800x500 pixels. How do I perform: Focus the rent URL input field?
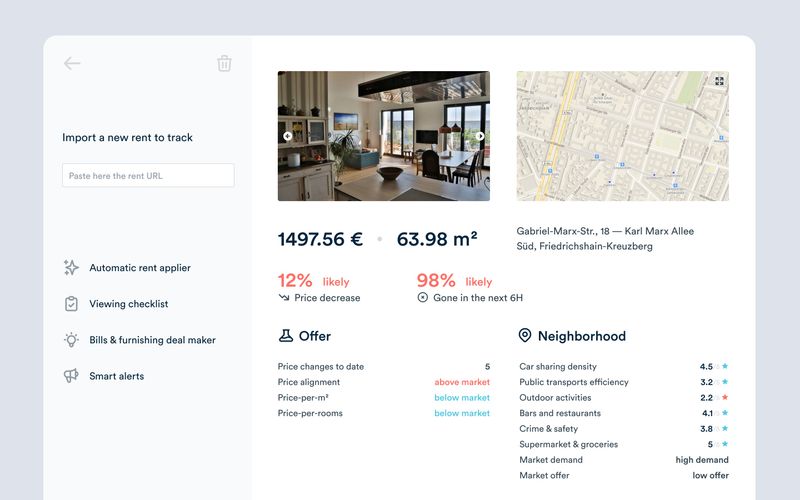click(x=148, y=176)
